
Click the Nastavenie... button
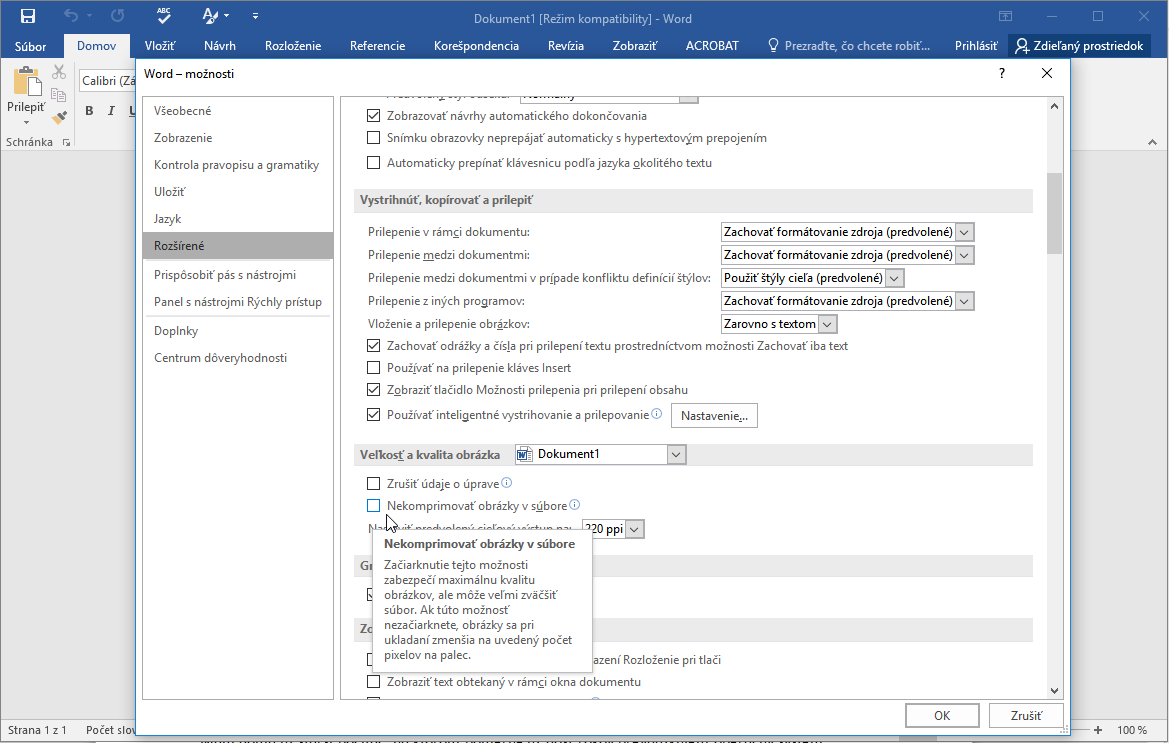coord(713,415)
